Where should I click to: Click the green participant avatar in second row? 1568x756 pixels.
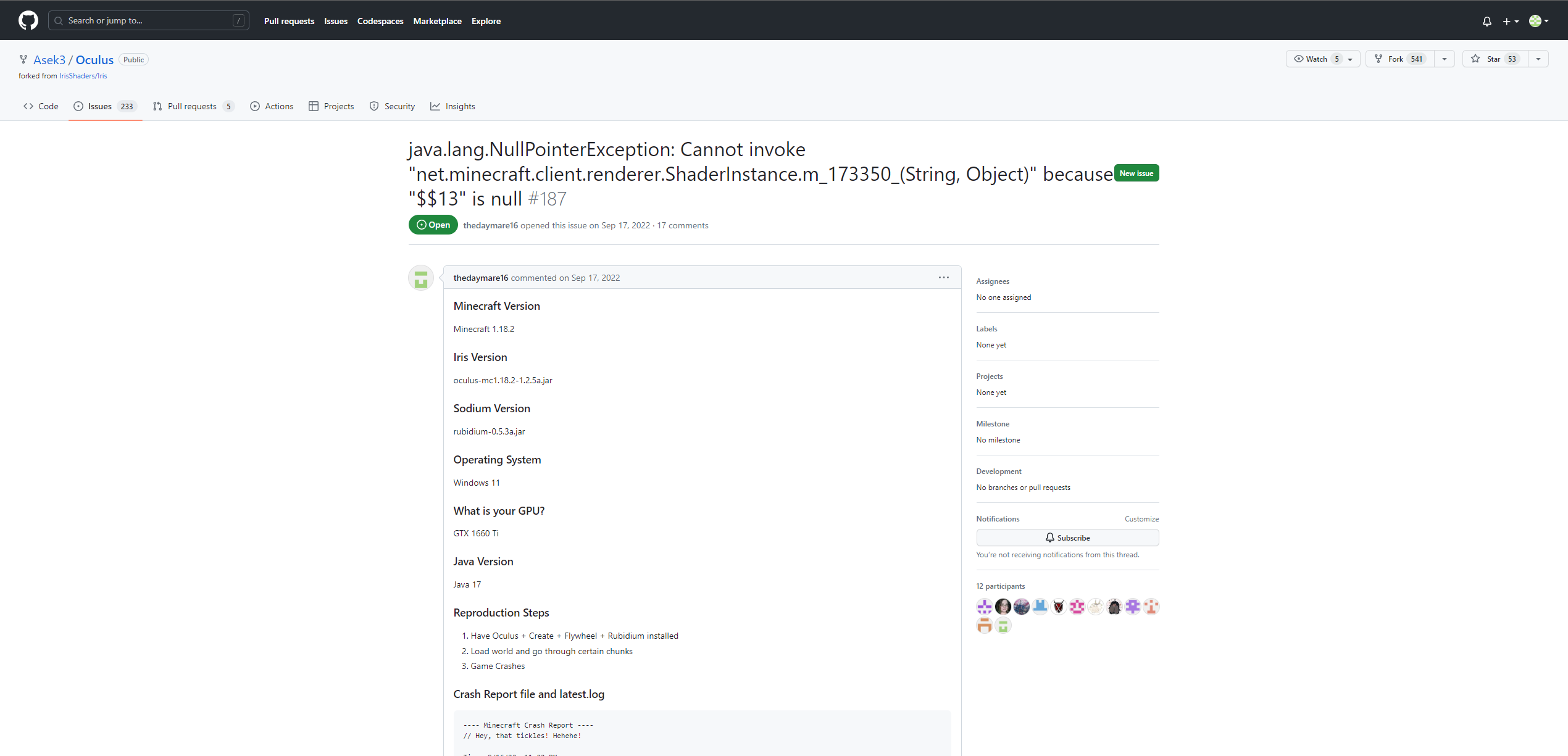pos(1003,626)
